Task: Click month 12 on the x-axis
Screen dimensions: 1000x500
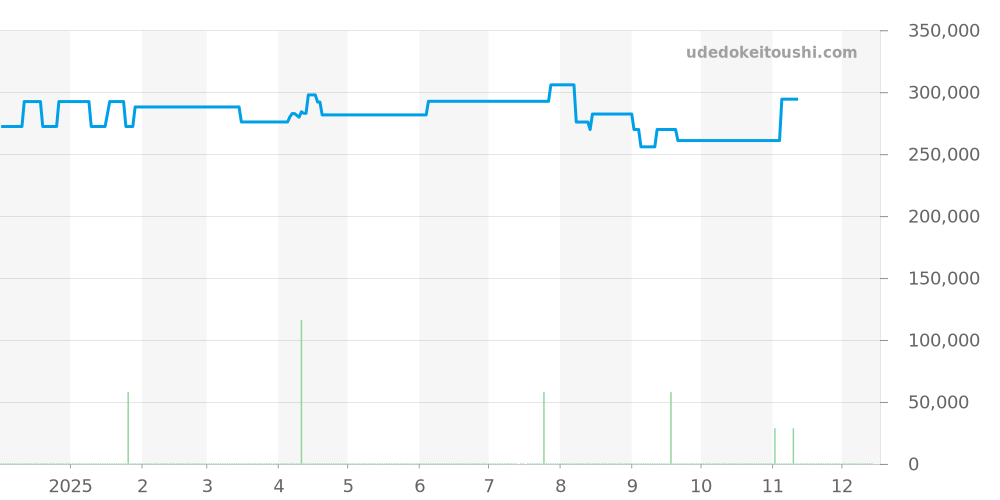Action: click(x=842, y=486)
